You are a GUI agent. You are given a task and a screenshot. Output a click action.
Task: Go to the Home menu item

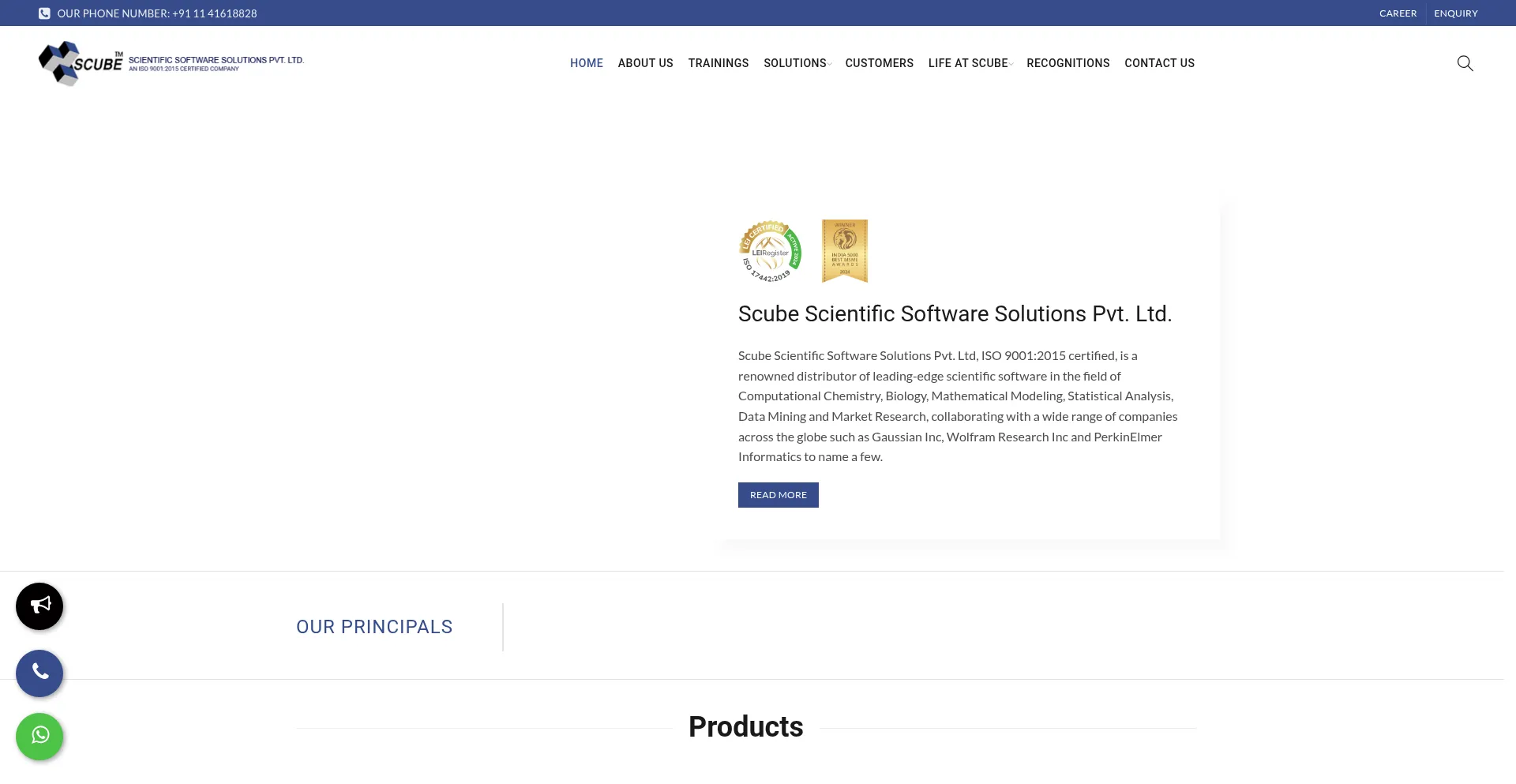pos(587,63)
